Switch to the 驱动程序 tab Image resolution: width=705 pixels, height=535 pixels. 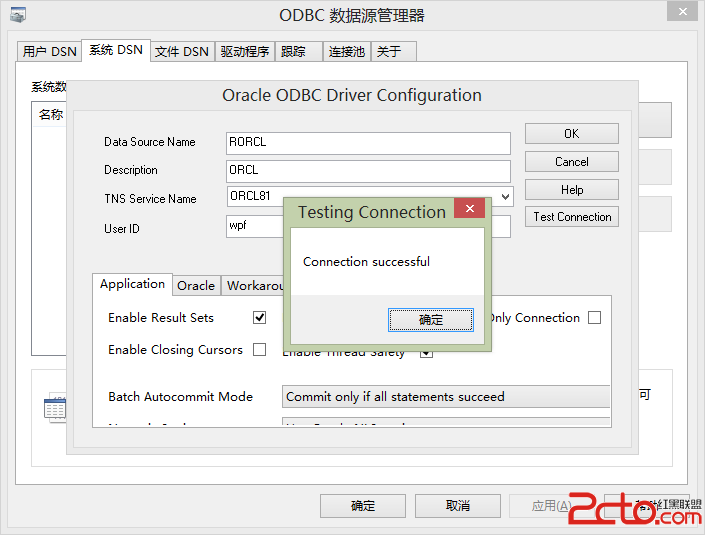245,51
